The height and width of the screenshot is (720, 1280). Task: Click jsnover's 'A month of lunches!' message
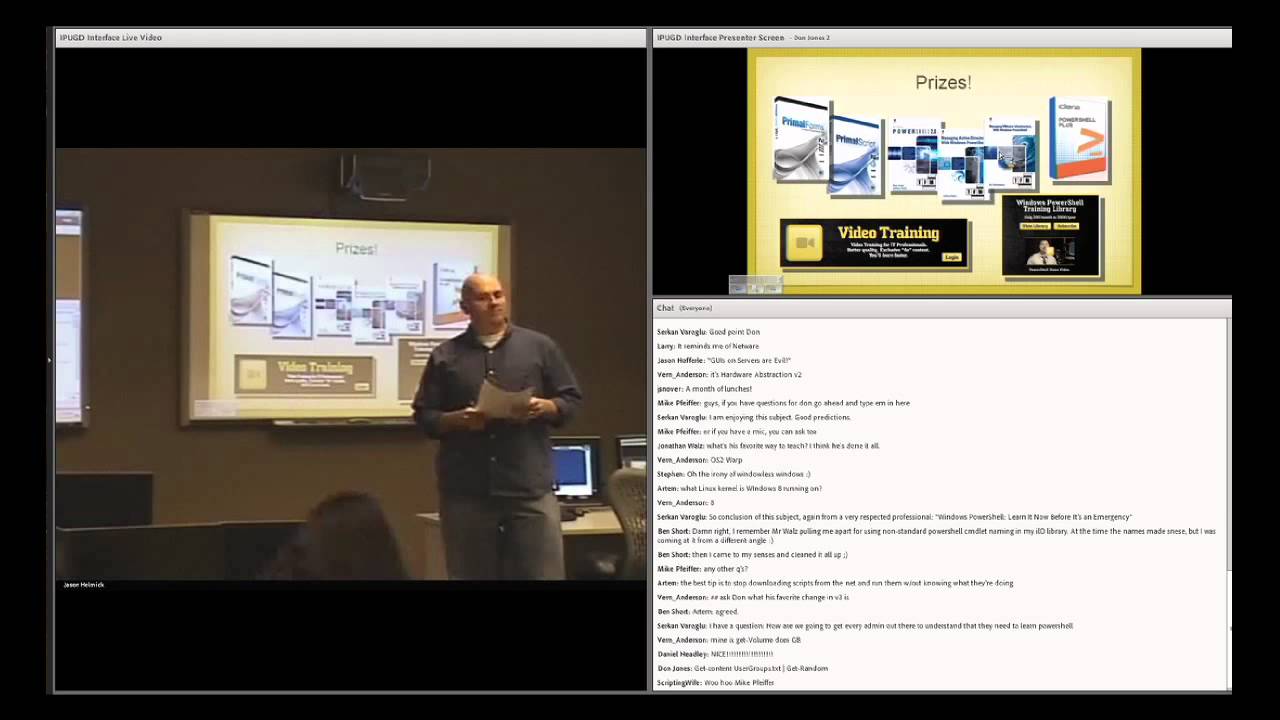click(704, 388)
